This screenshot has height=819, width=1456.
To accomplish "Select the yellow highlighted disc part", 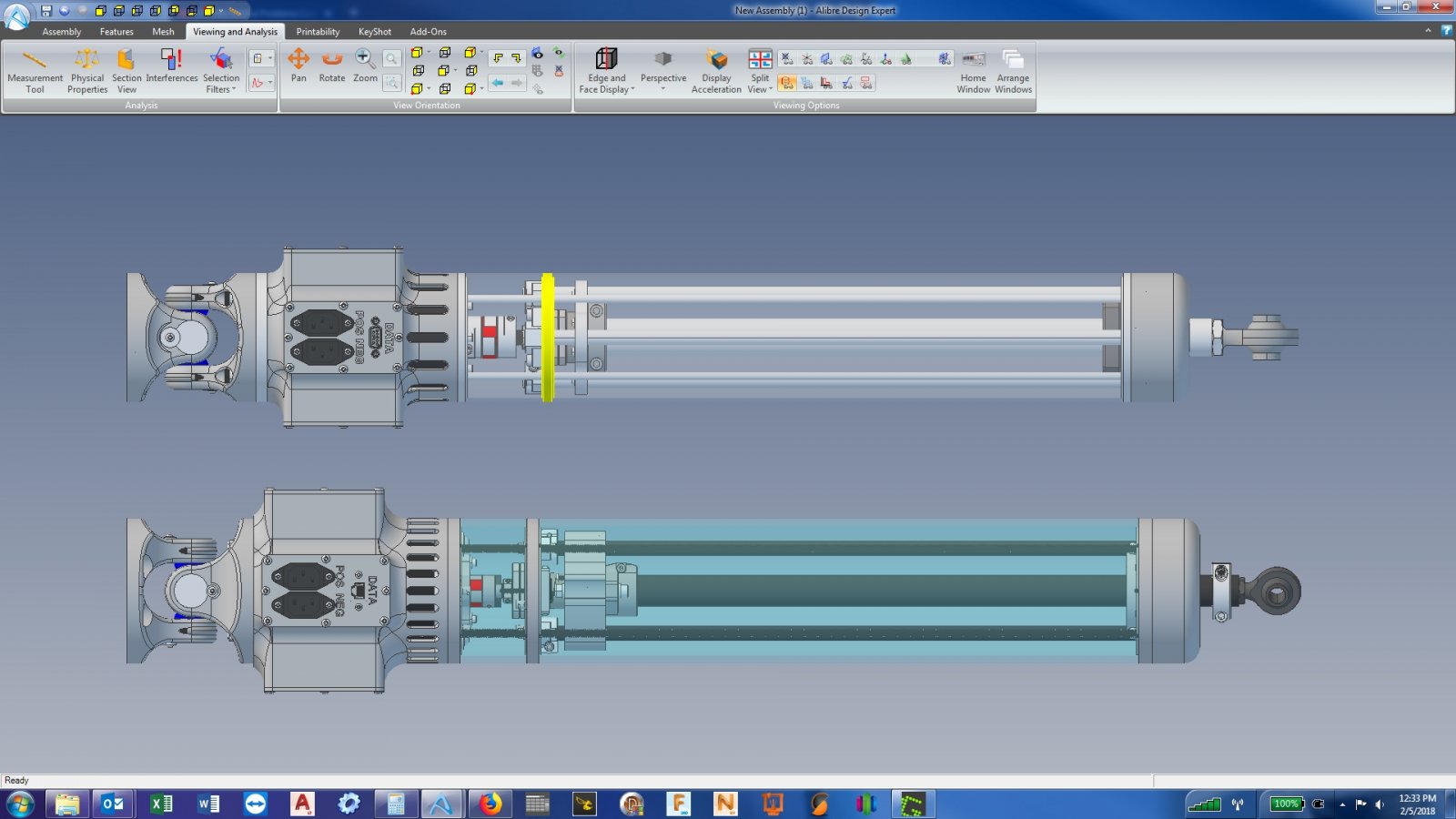I will pos(547,337).
